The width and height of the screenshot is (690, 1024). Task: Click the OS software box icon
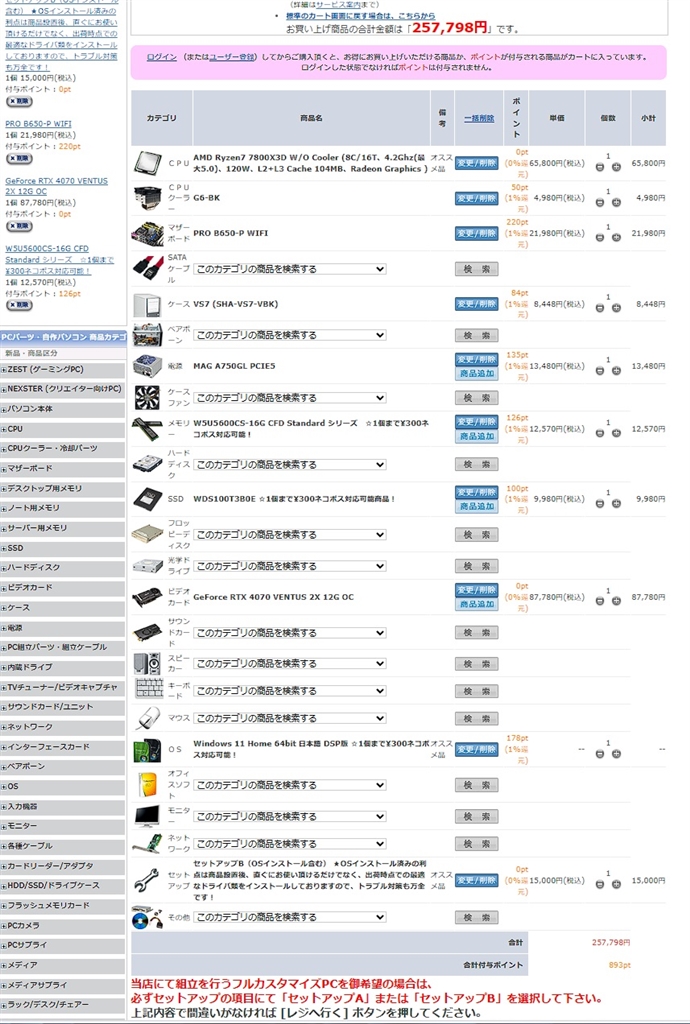click(148, 750)
